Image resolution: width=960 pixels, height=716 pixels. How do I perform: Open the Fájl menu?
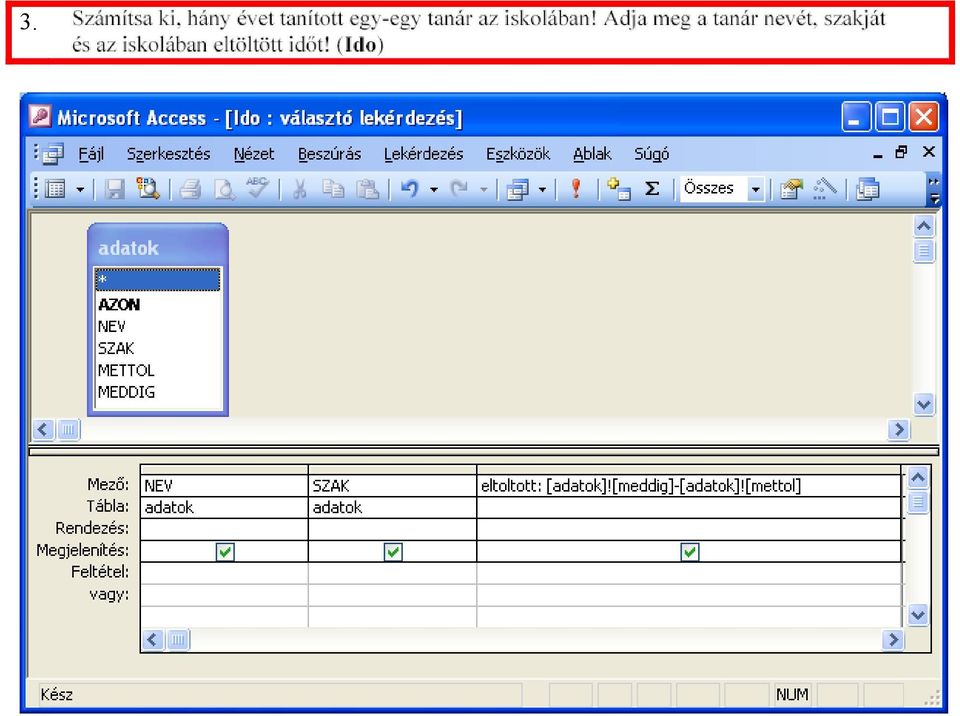(x=91, y=154)
